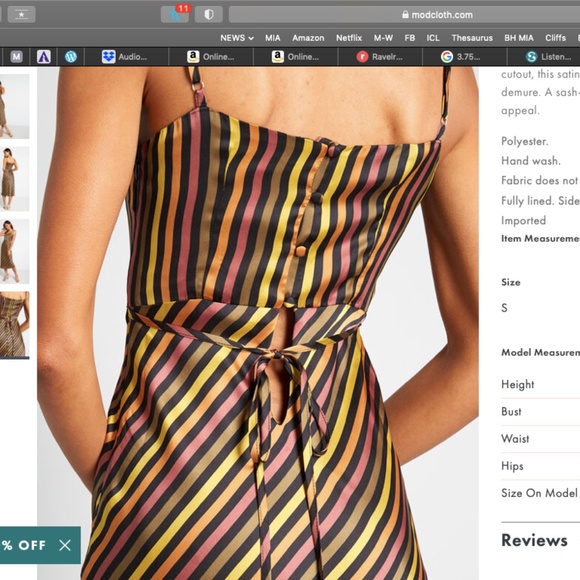Click the Bust measurement row

pyautogui.click(x=540, y=412)
